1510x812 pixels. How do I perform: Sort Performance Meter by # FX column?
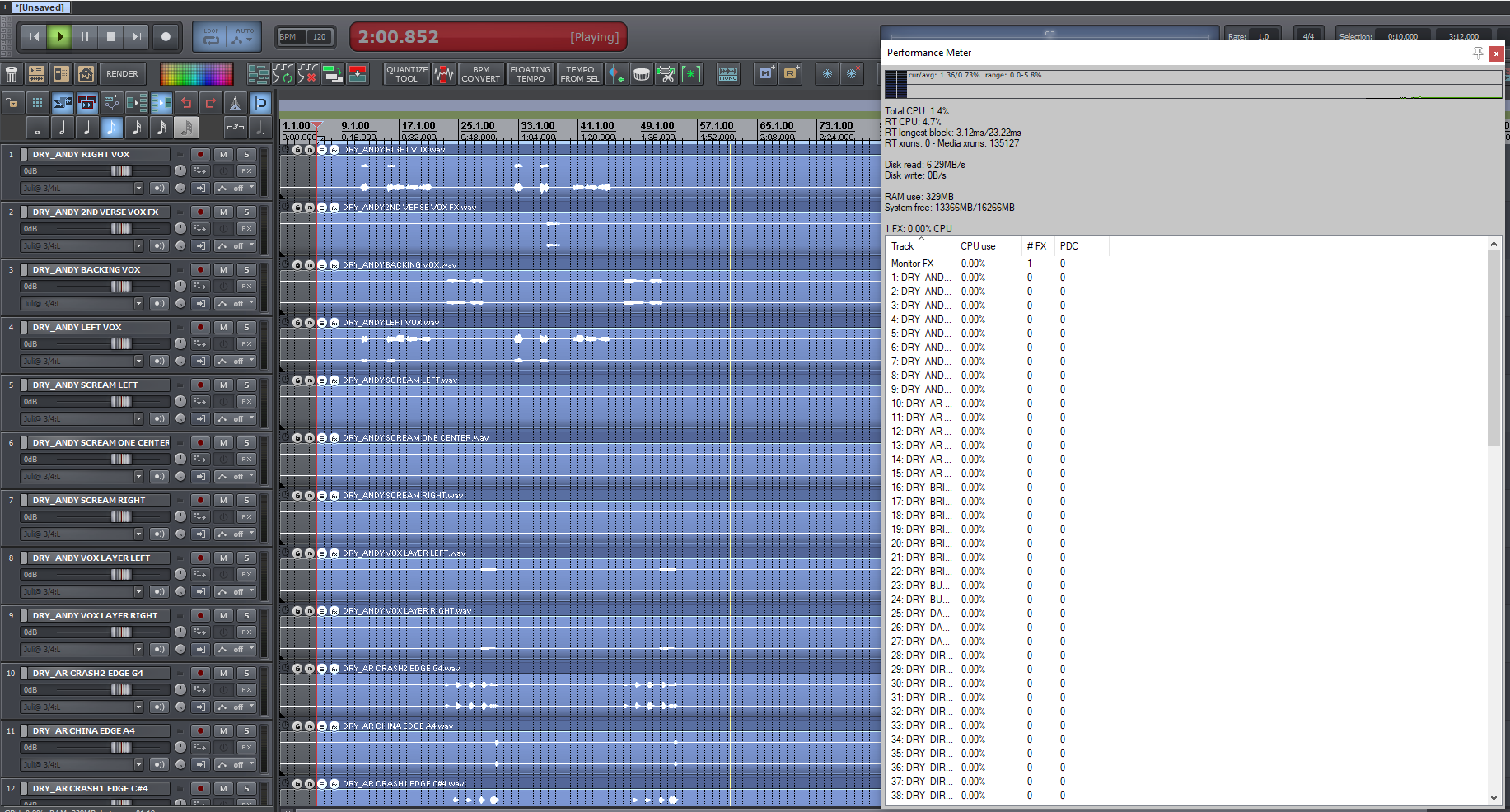pos(1037,245)
